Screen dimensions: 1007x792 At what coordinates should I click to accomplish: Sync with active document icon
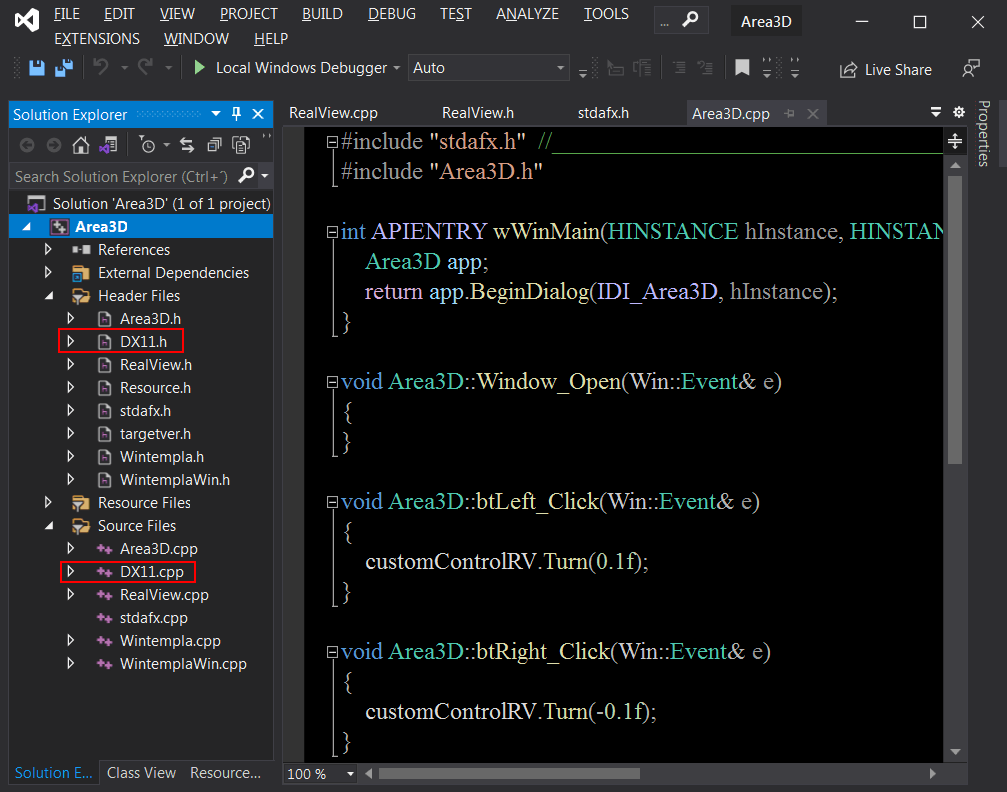187,145
